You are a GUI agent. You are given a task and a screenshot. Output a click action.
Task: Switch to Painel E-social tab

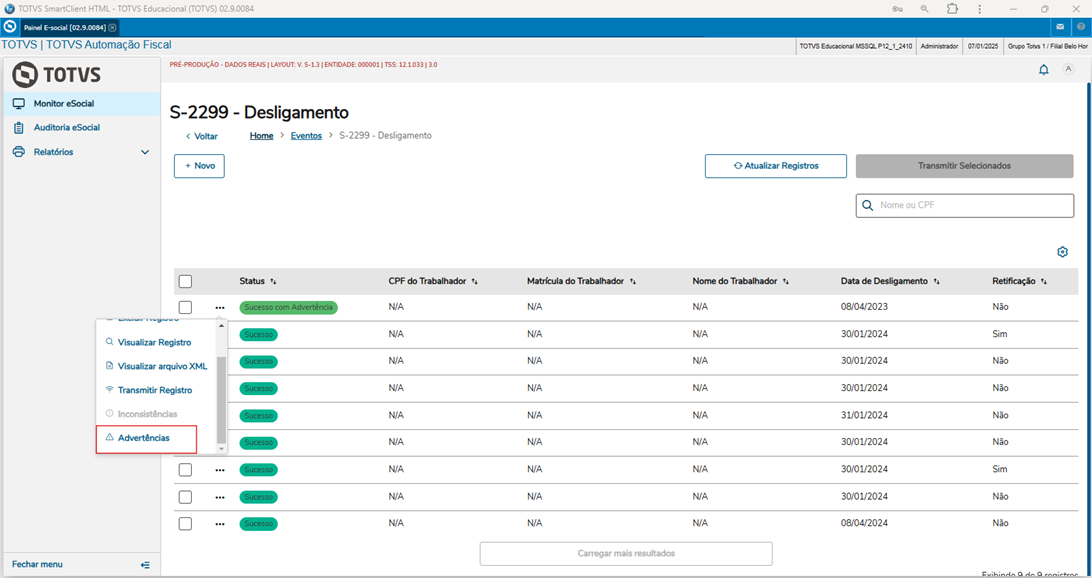click(x=64, y=28)
